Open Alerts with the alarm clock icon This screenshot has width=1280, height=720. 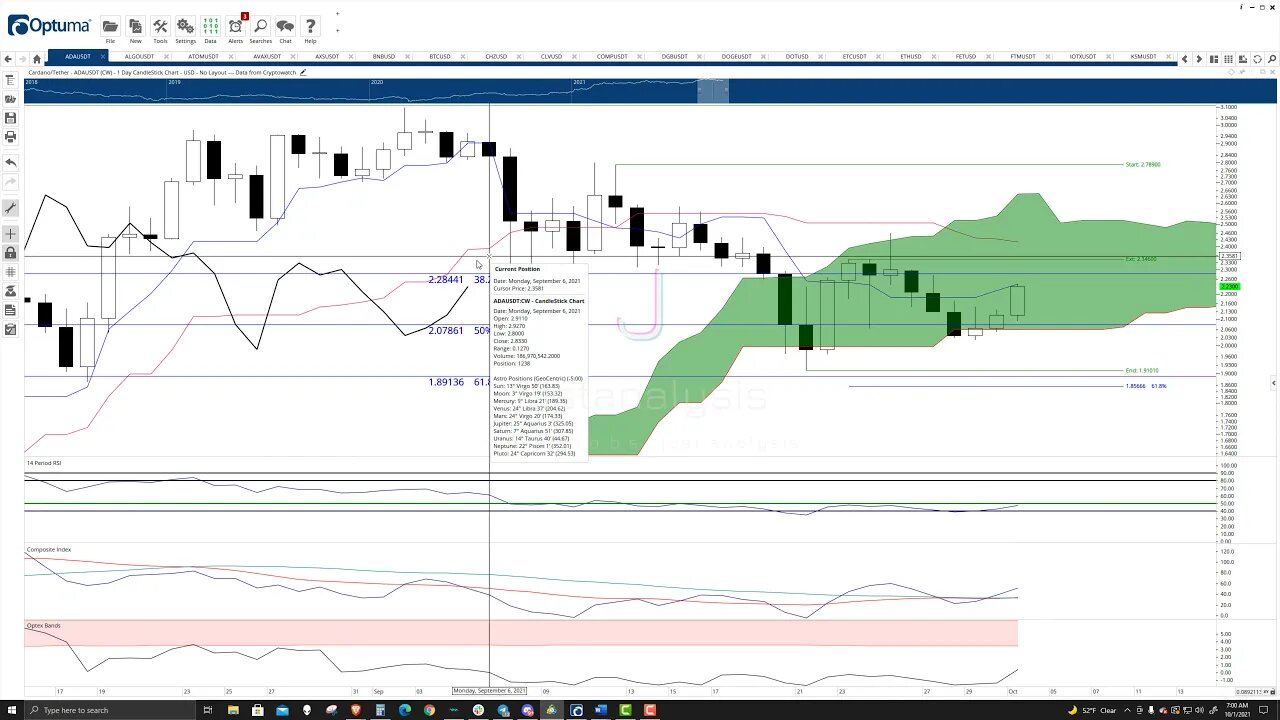pyautogui.click(x=235, y=27)
